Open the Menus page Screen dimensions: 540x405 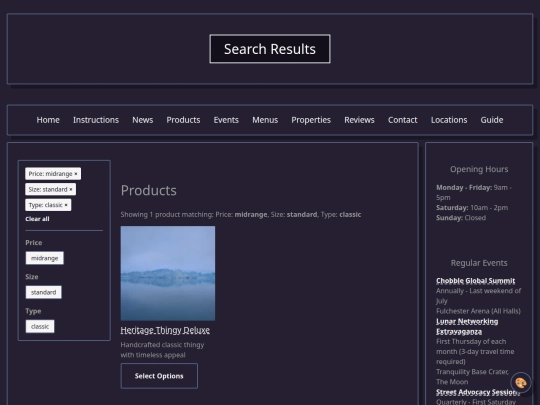(x=265, y=120)
